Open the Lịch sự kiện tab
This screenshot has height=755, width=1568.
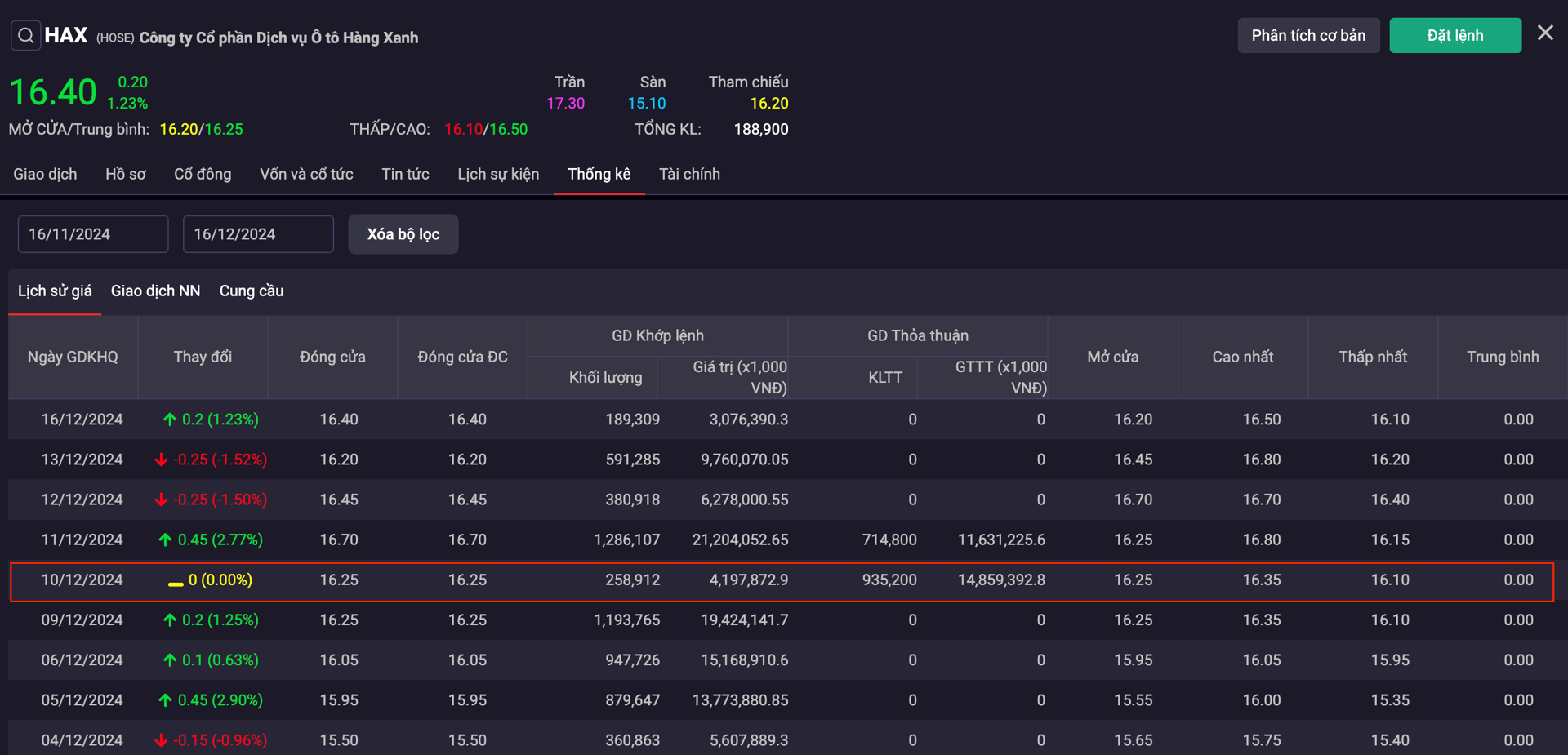(498, 174)
